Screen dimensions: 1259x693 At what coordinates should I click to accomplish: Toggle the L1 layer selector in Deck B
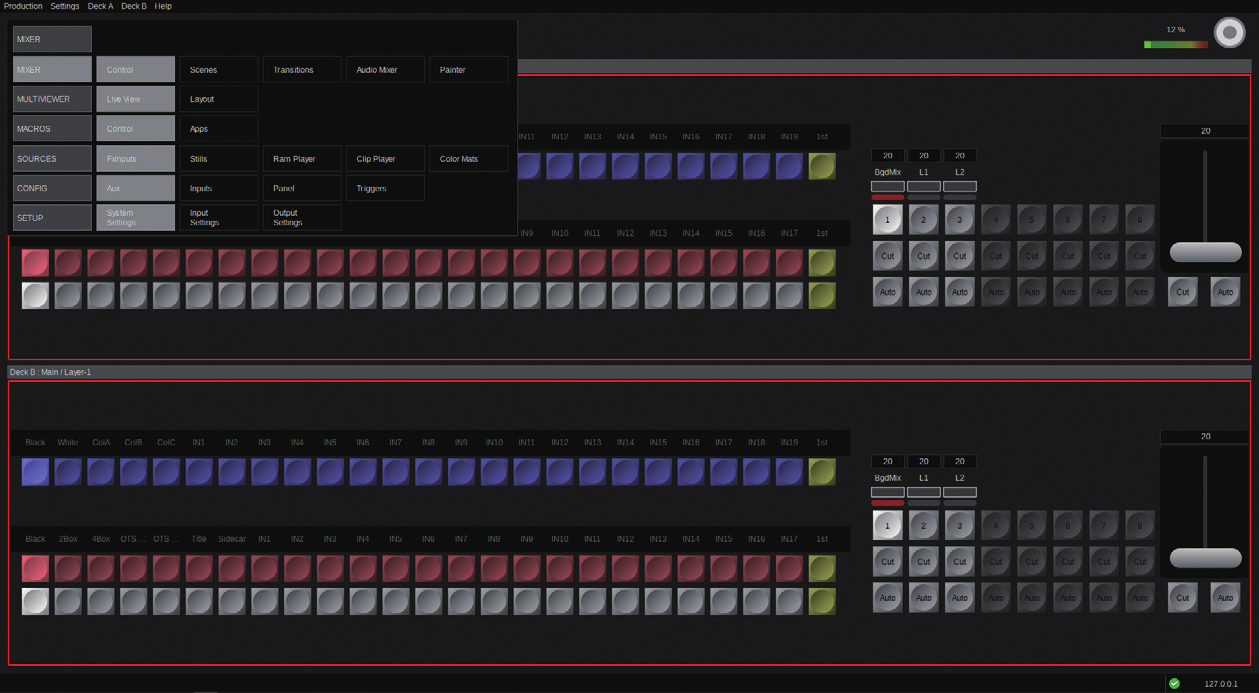923,492
